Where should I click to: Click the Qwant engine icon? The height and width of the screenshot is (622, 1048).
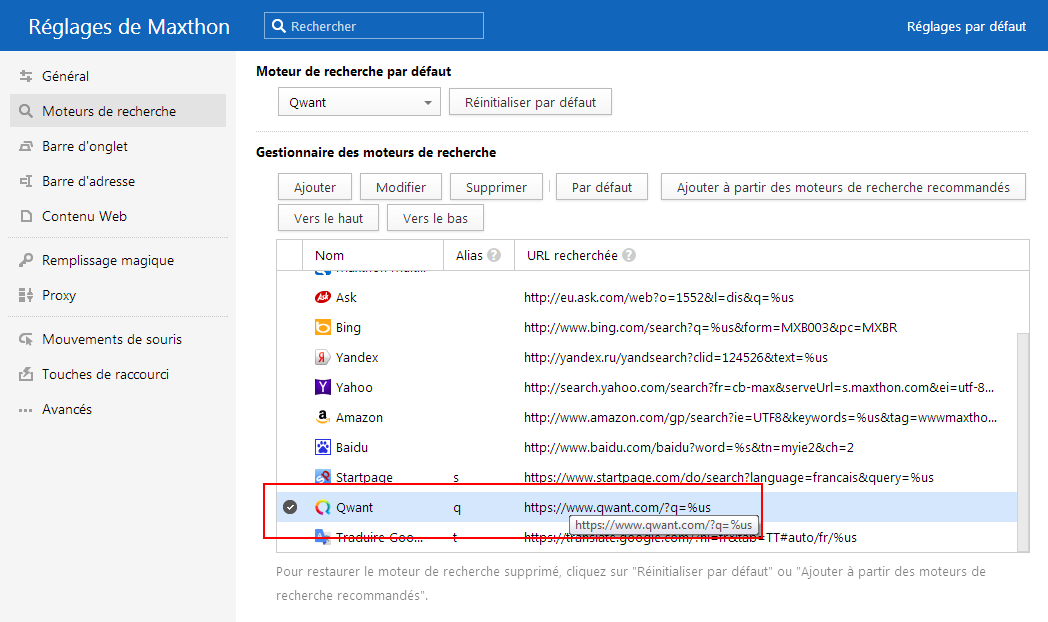click(x=323, y=507)
